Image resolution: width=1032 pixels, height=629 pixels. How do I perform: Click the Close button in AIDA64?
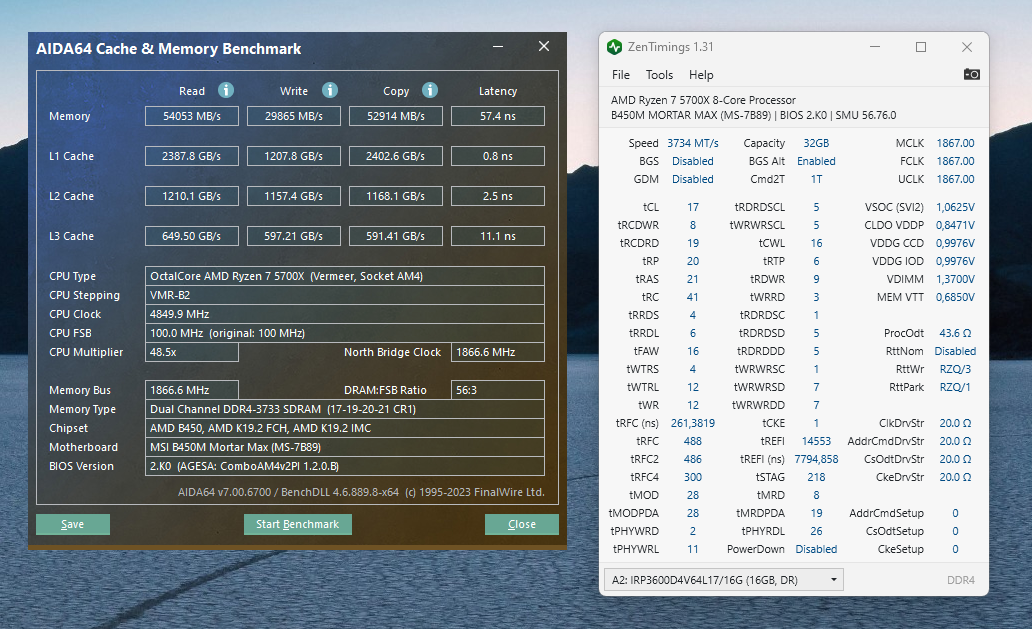click(522, 524)
